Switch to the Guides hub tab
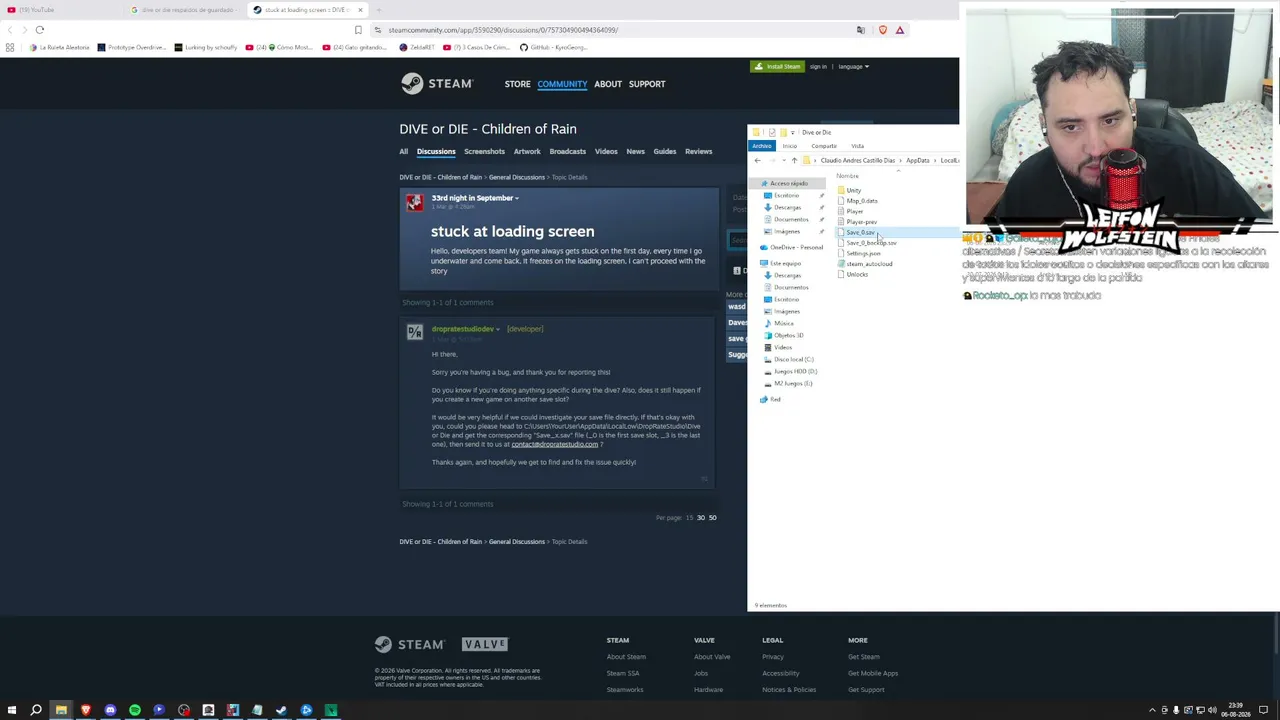Image resolution: width=1280 pixels, height=720 pixels. [665, 152]
